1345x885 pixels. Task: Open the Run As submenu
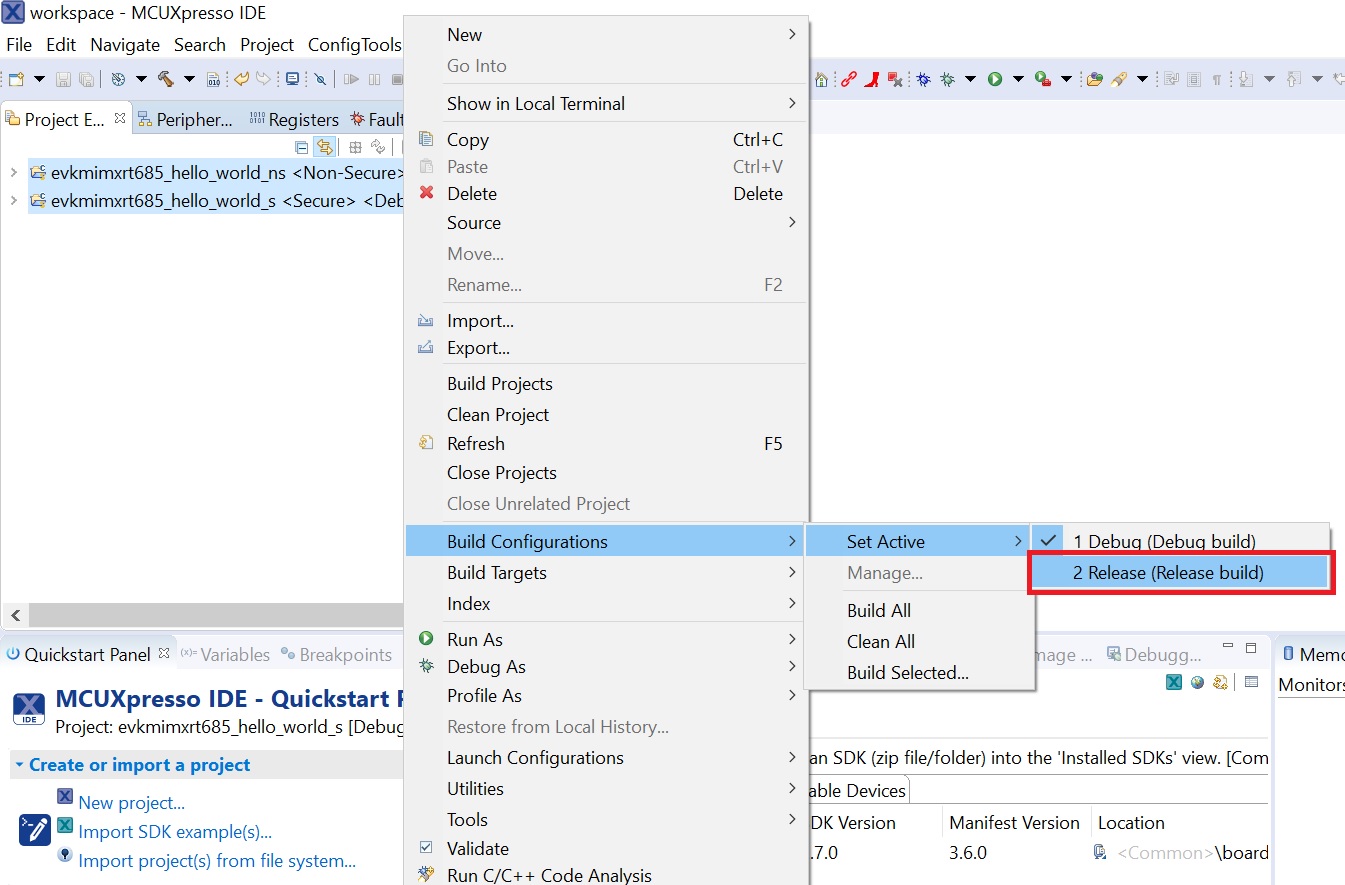tap(606, 640)
